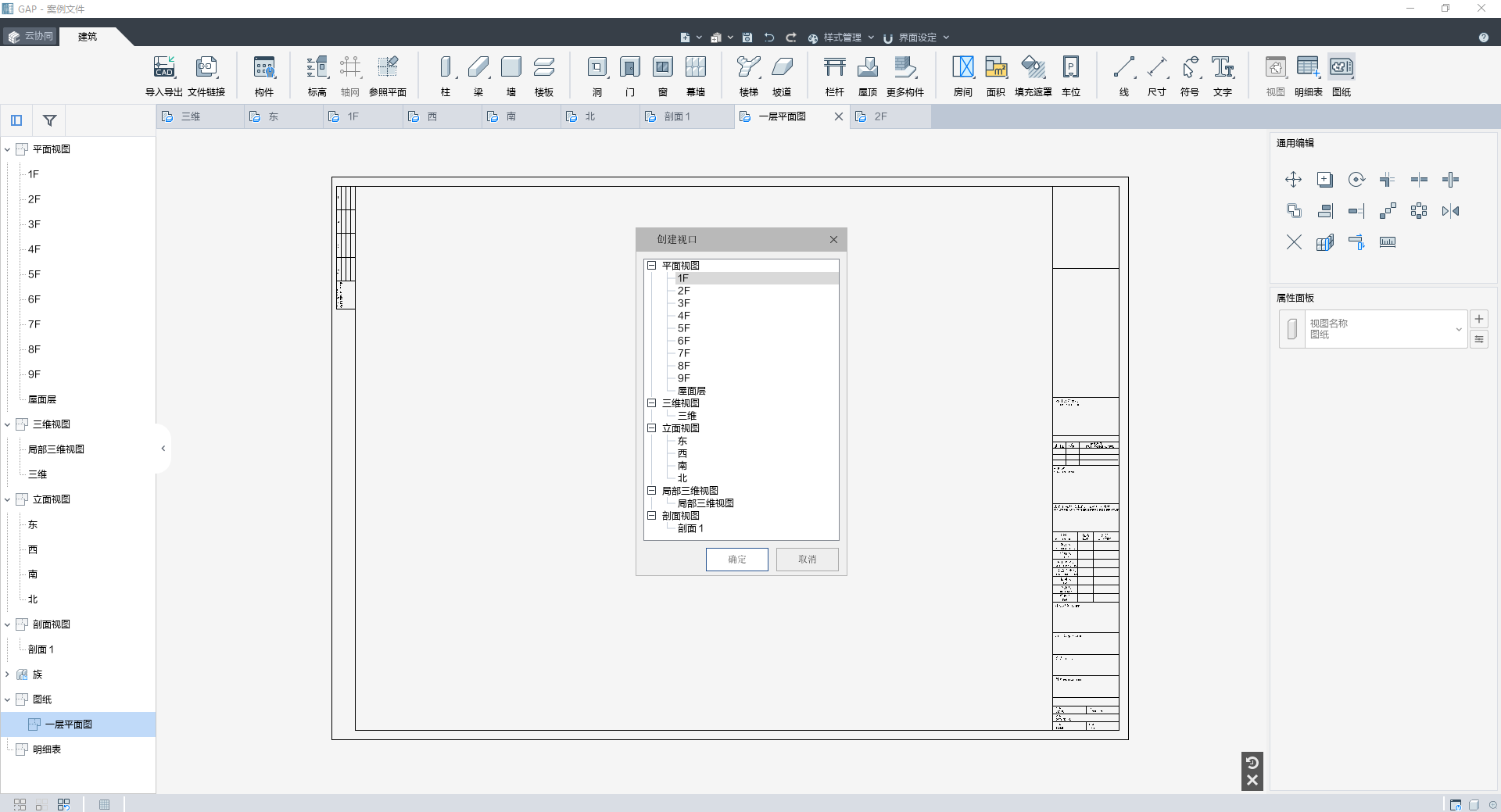Screen dimensions: 1501x812
Task: Select the area tool
Action: (996, 76)
